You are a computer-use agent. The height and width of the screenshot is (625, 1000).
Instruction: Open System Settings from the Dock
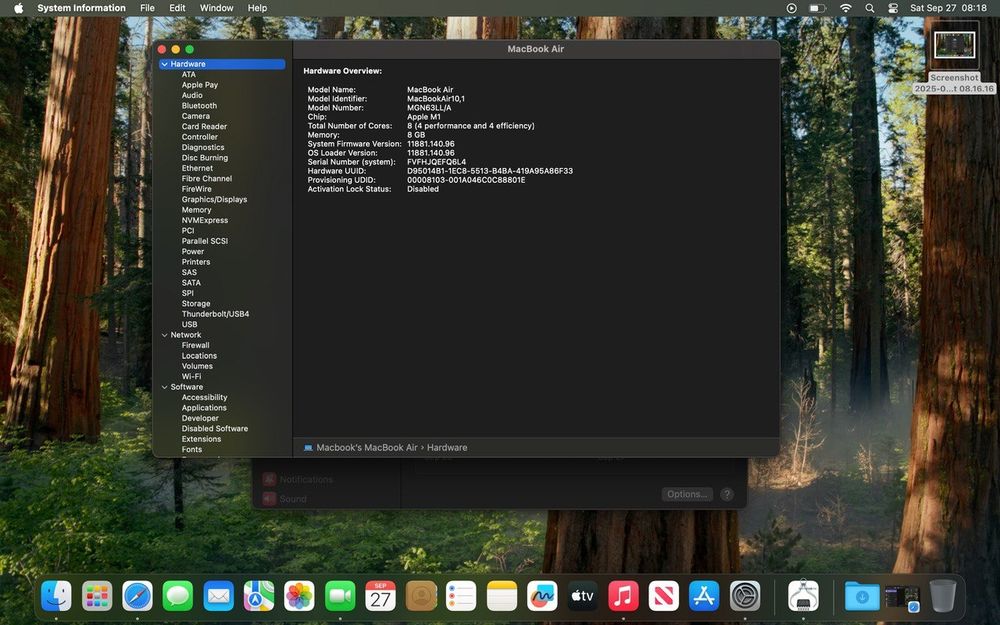click(745, 596)
